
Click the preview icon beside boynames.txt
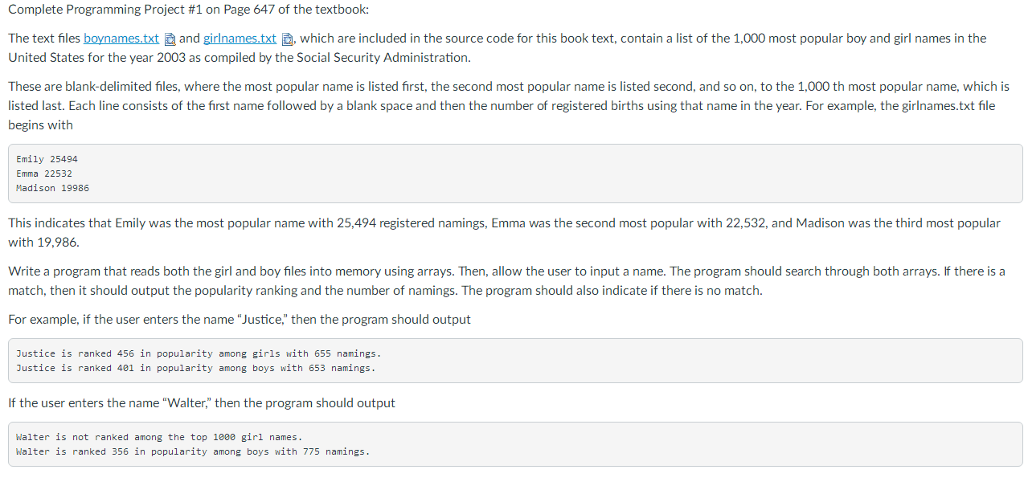tap(169, 39)
